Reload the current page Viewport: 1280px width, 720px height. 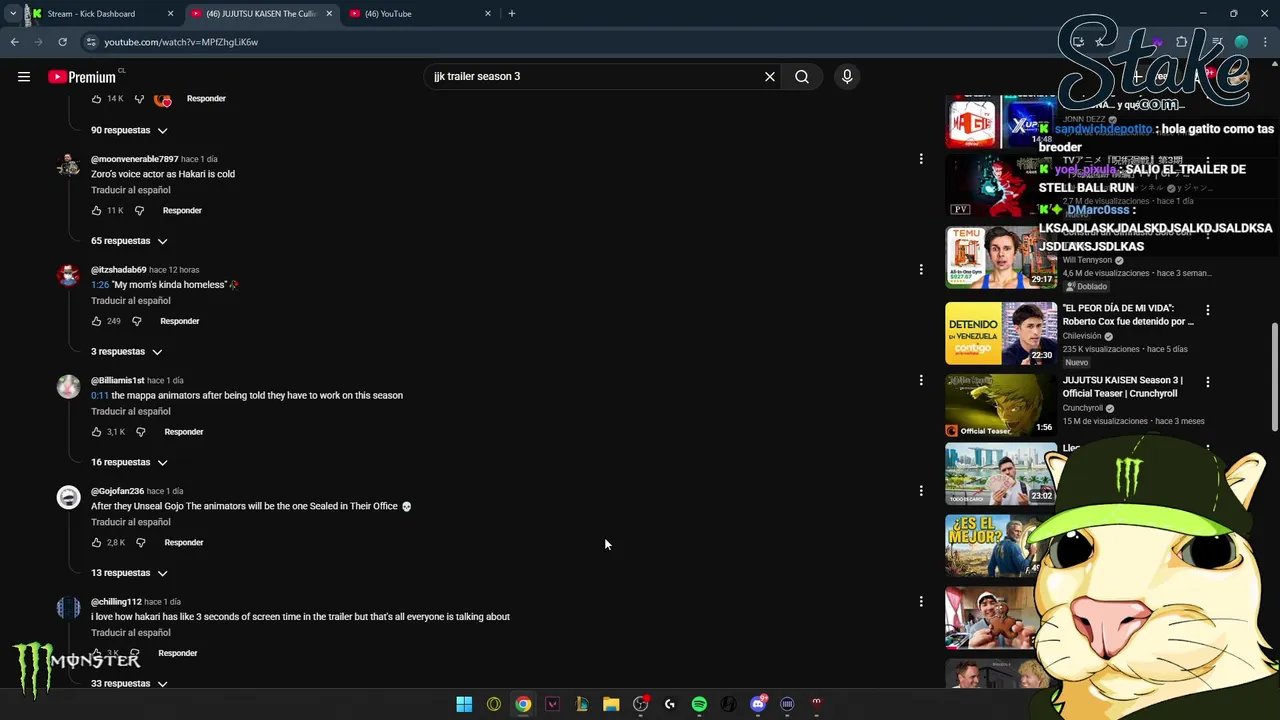(x=62, y=42)
